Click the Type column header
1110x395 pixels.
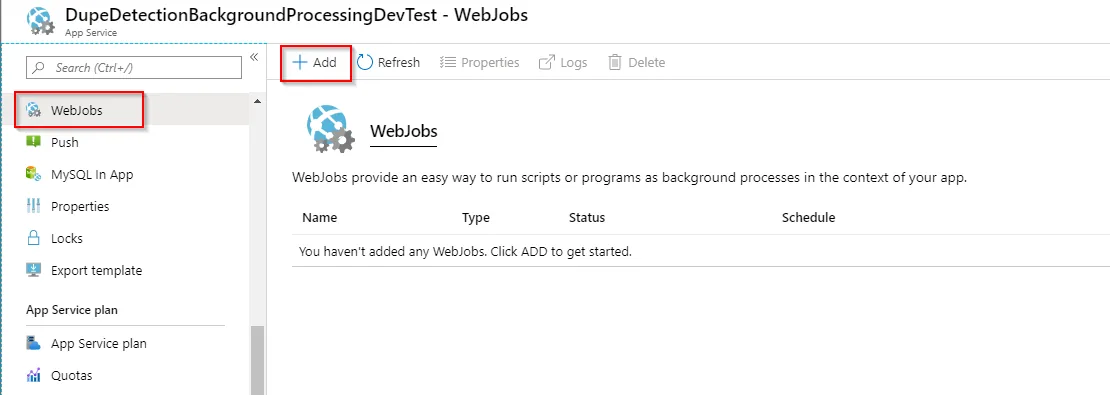[x=476, y=217]
